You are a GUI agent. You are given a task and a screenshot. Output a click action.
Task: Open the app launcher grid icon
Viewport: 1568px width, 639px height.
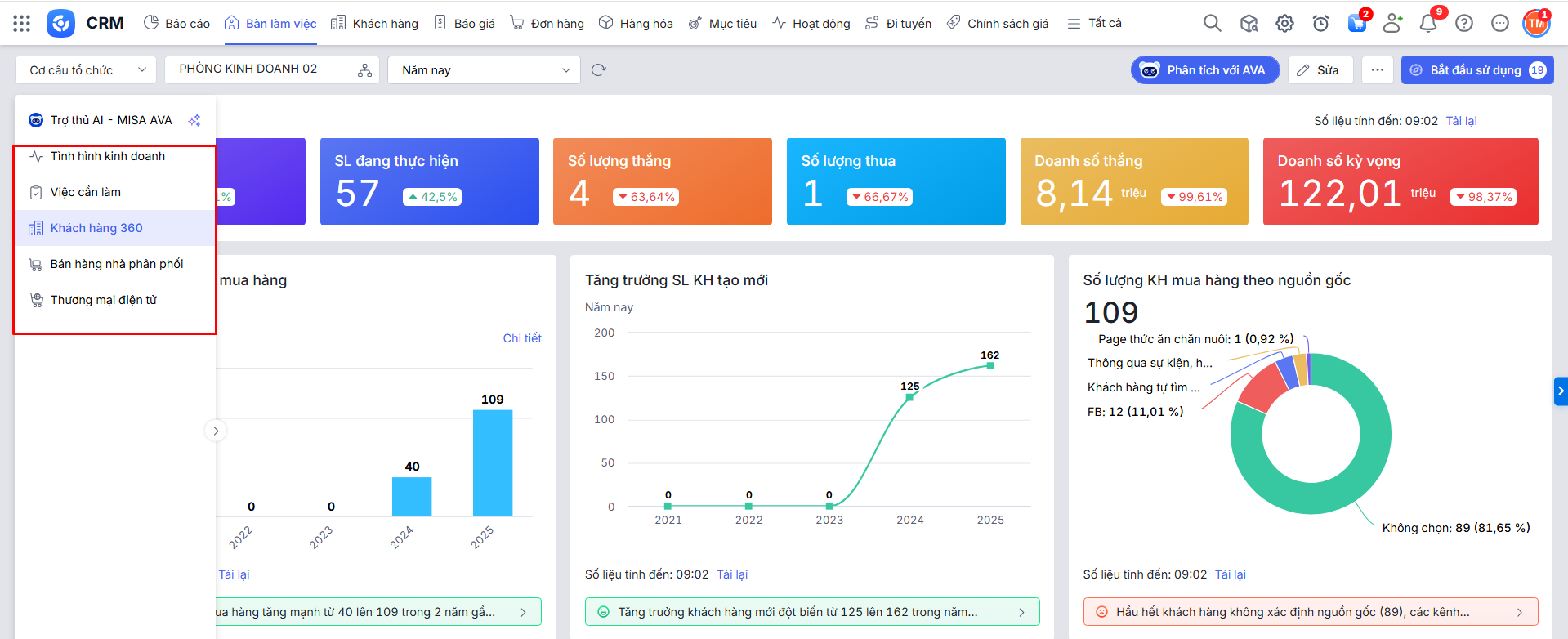coord(22,24)
